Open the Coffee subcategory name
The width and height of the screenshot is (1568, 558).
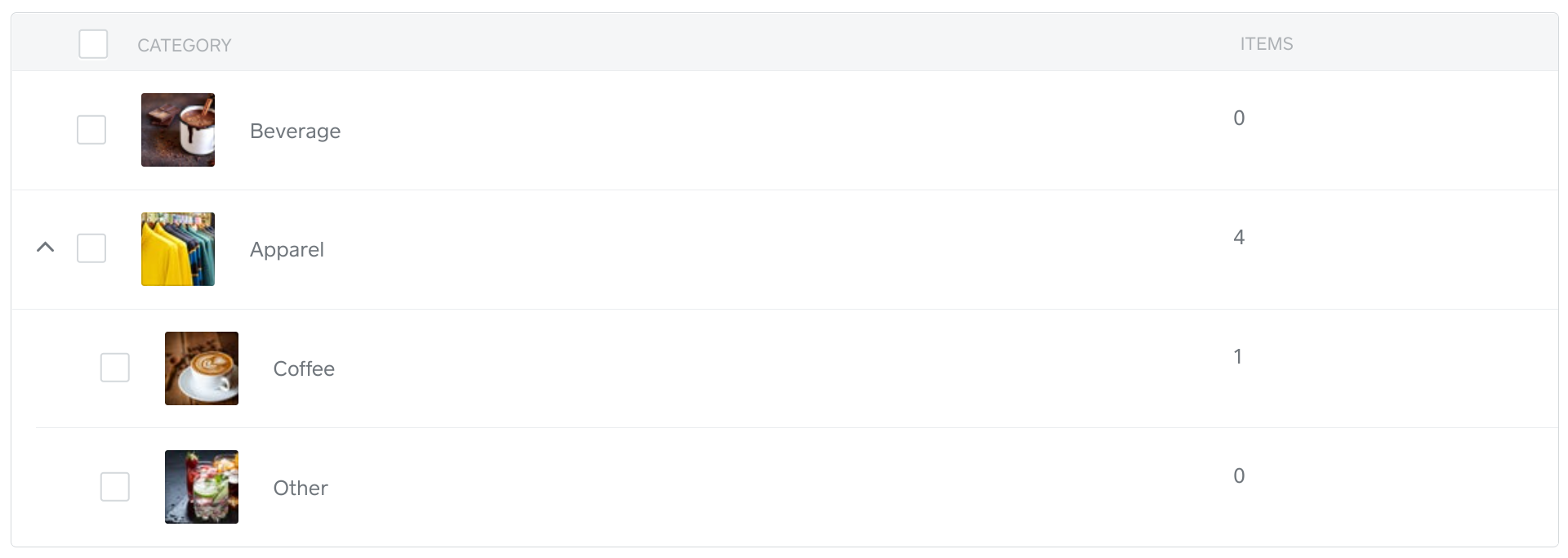304,369
